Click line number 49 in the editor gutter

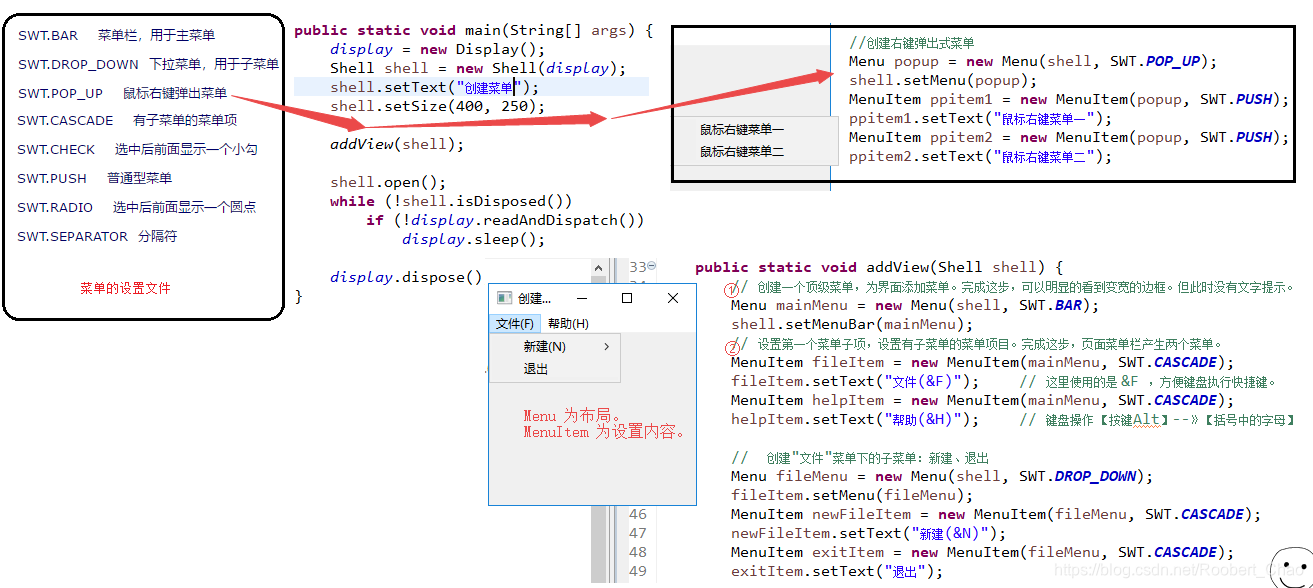638,572
